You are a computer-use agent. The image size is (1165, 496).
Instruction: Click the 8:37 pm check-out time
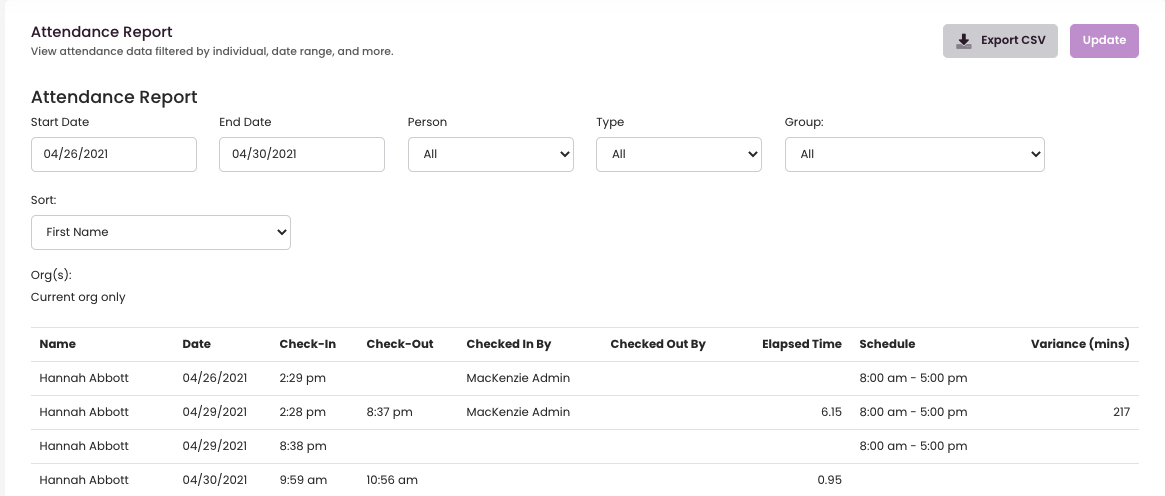click(389, 412)
